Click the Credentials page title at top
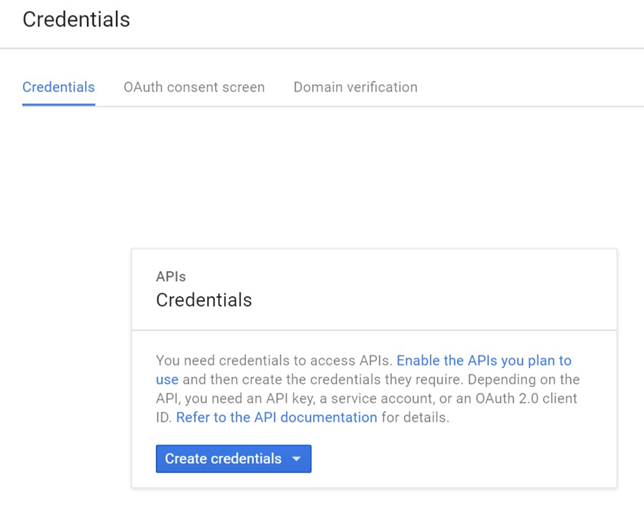Image resolution: width=644 pixels, height=513 pixels. tap(76, 19)
